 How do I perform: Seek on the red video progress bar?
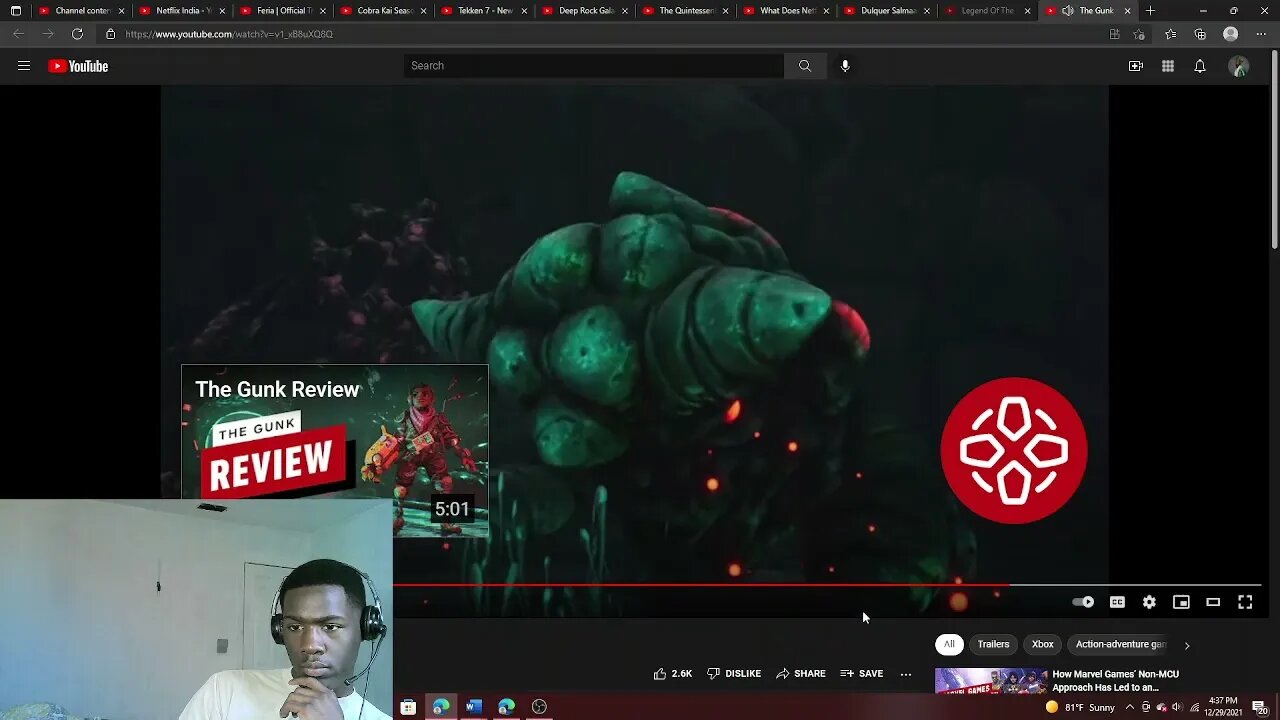pos(826,585)
